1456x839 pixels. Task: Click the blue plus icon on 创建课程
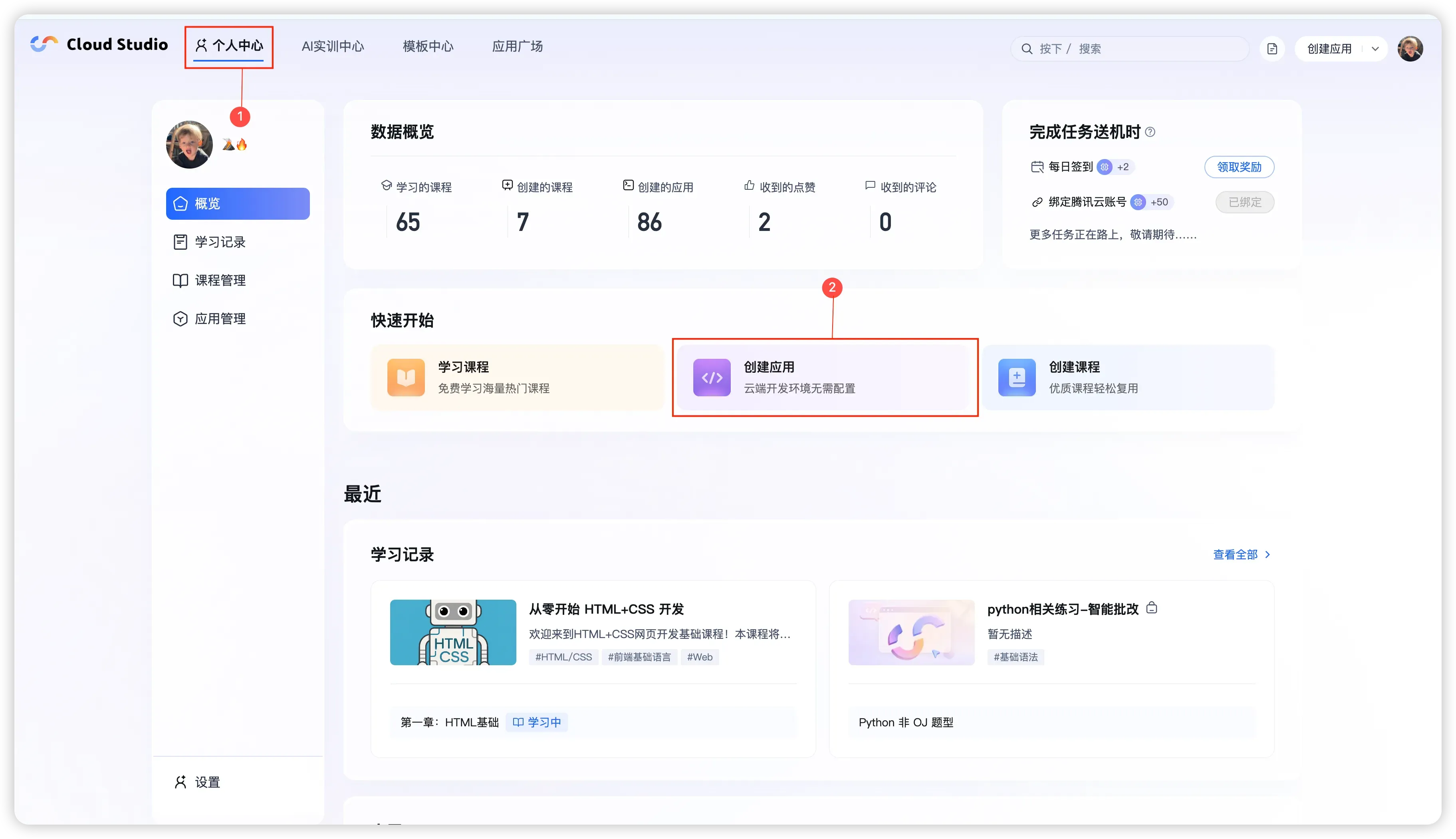click(1017, 378)
